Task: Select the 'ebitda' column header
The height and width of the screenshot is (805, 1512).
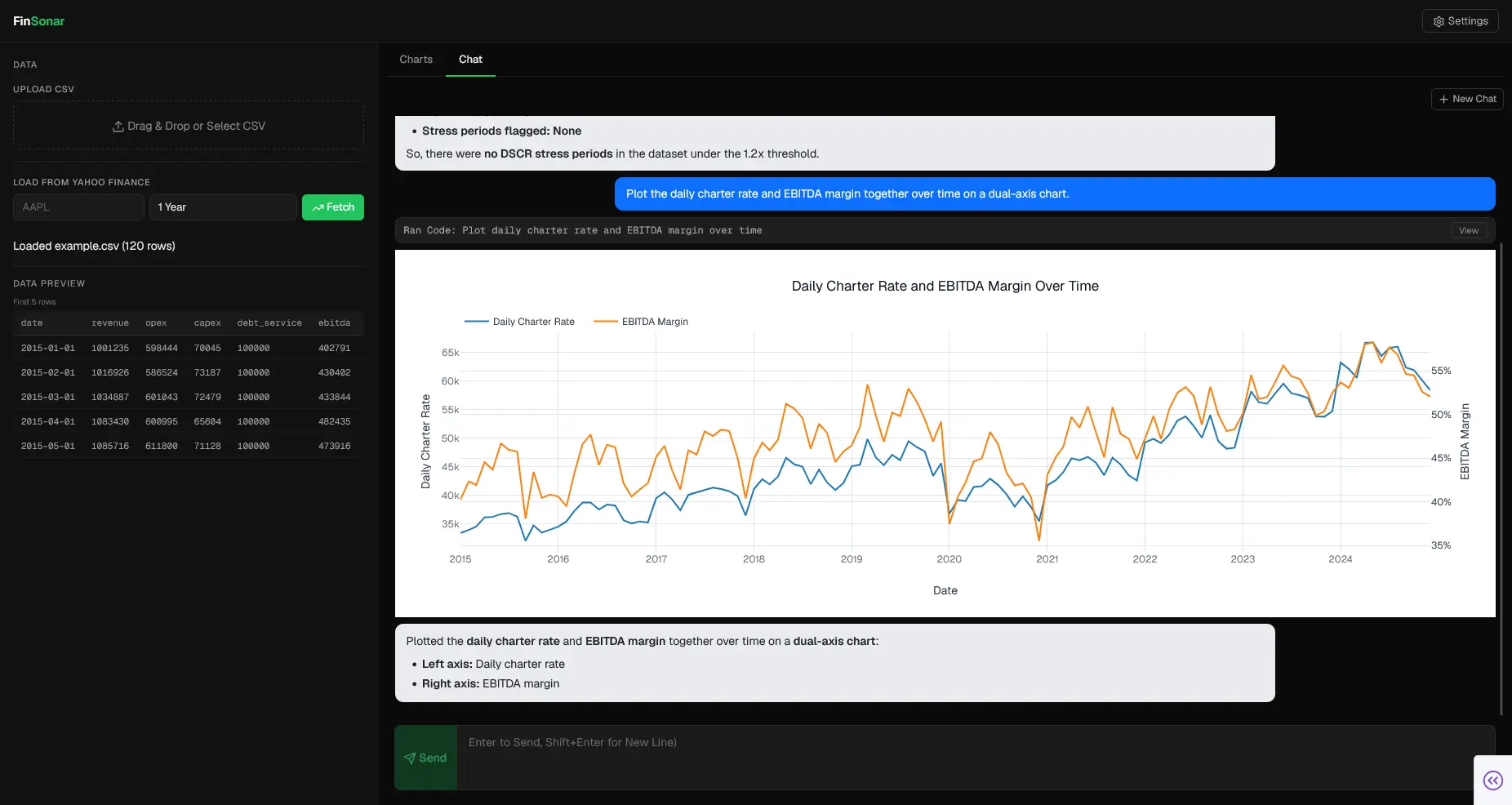Action: (x=335, y=323)
